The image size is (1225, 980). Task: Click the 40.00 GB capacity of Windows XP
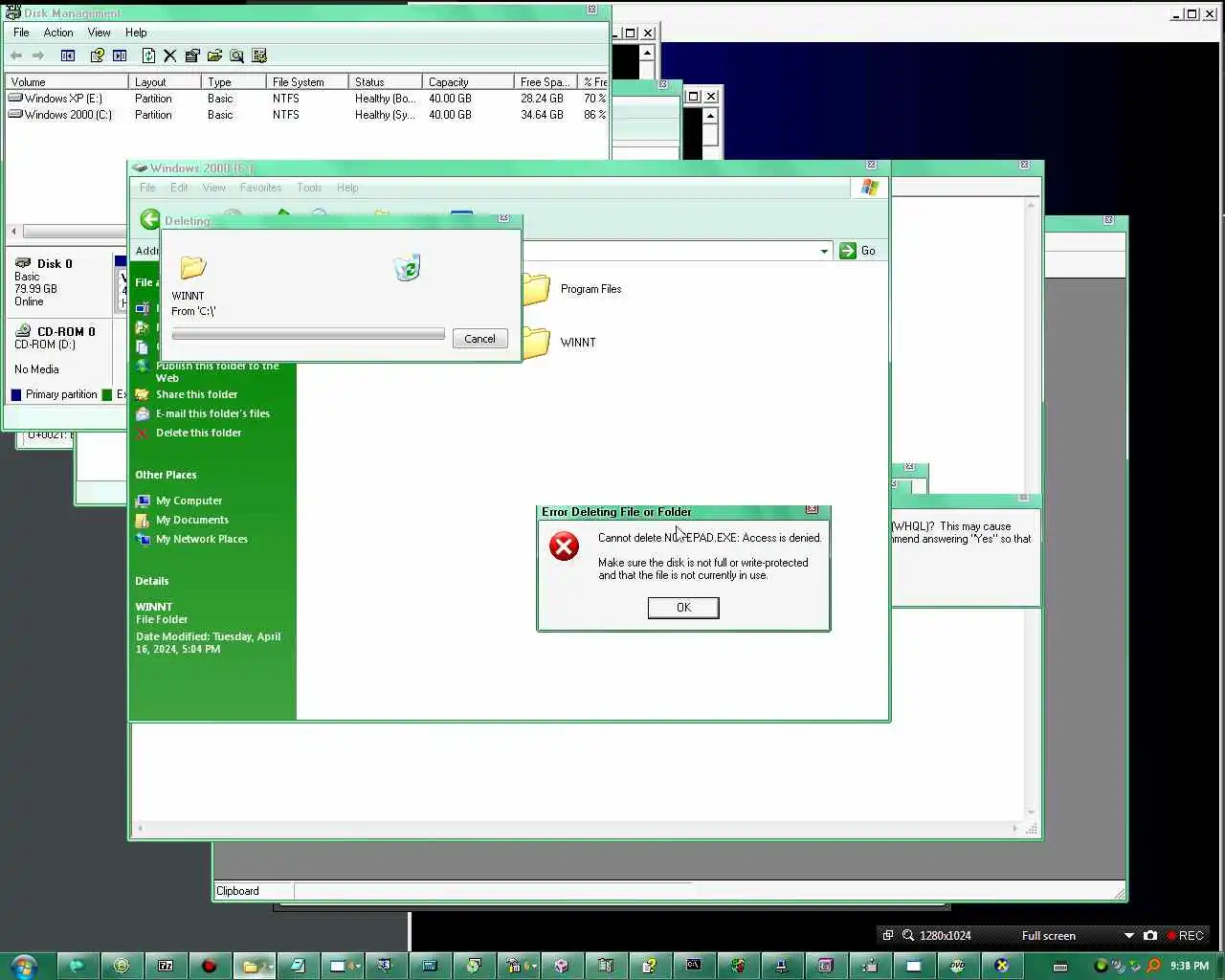(450, 99)
